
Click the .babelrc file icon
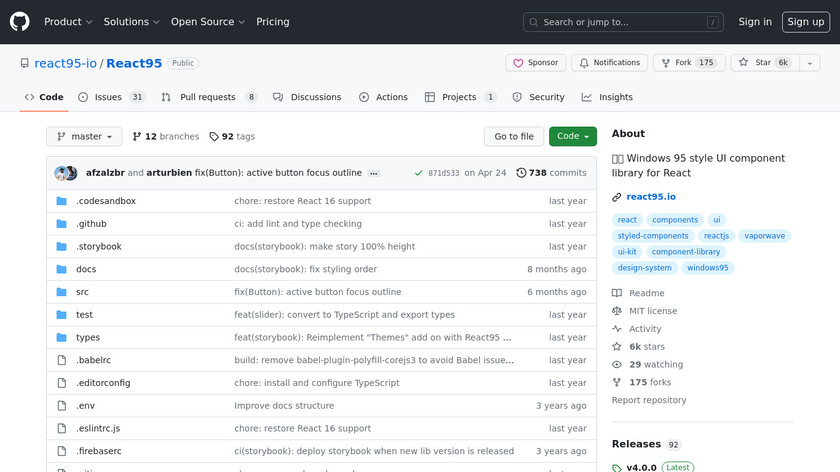click(x=61, y=360)
